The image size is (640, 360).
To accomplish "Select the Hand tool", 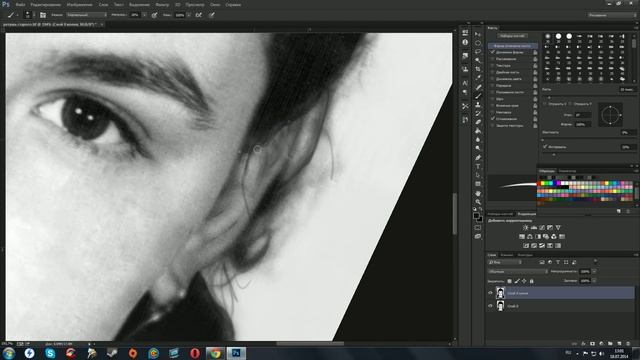I will coord(478,193).
